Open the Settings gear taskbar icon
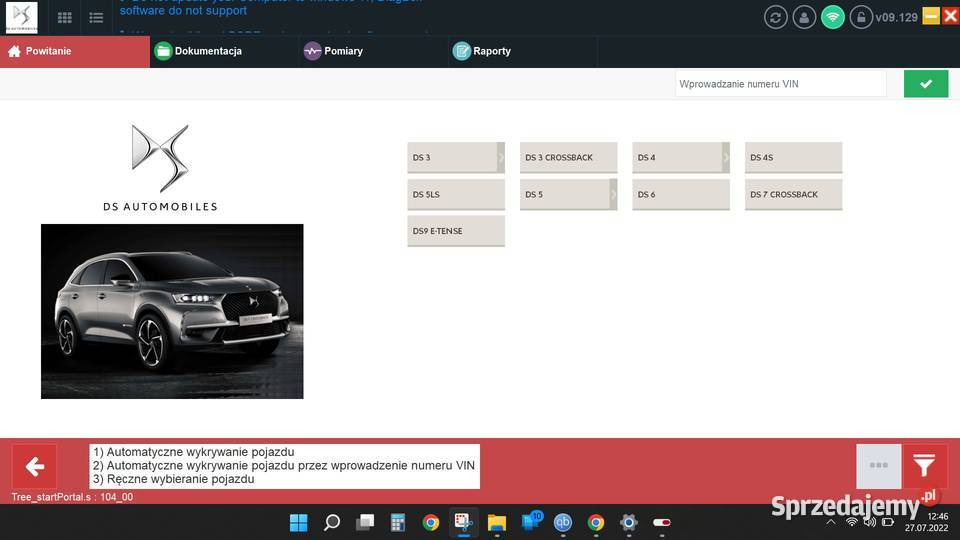This screenshot has height=540, width=960. point(629,522)
